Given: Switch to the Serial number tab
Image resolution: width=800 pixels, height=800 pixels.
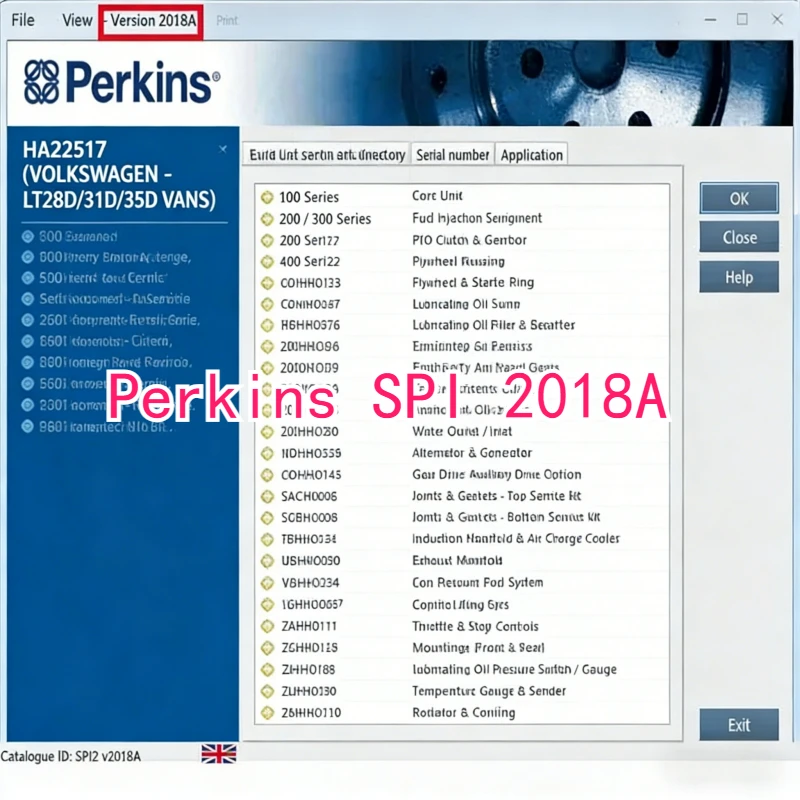Looking at the screenshot, I should pyautogui.click(x=453, y=155).
